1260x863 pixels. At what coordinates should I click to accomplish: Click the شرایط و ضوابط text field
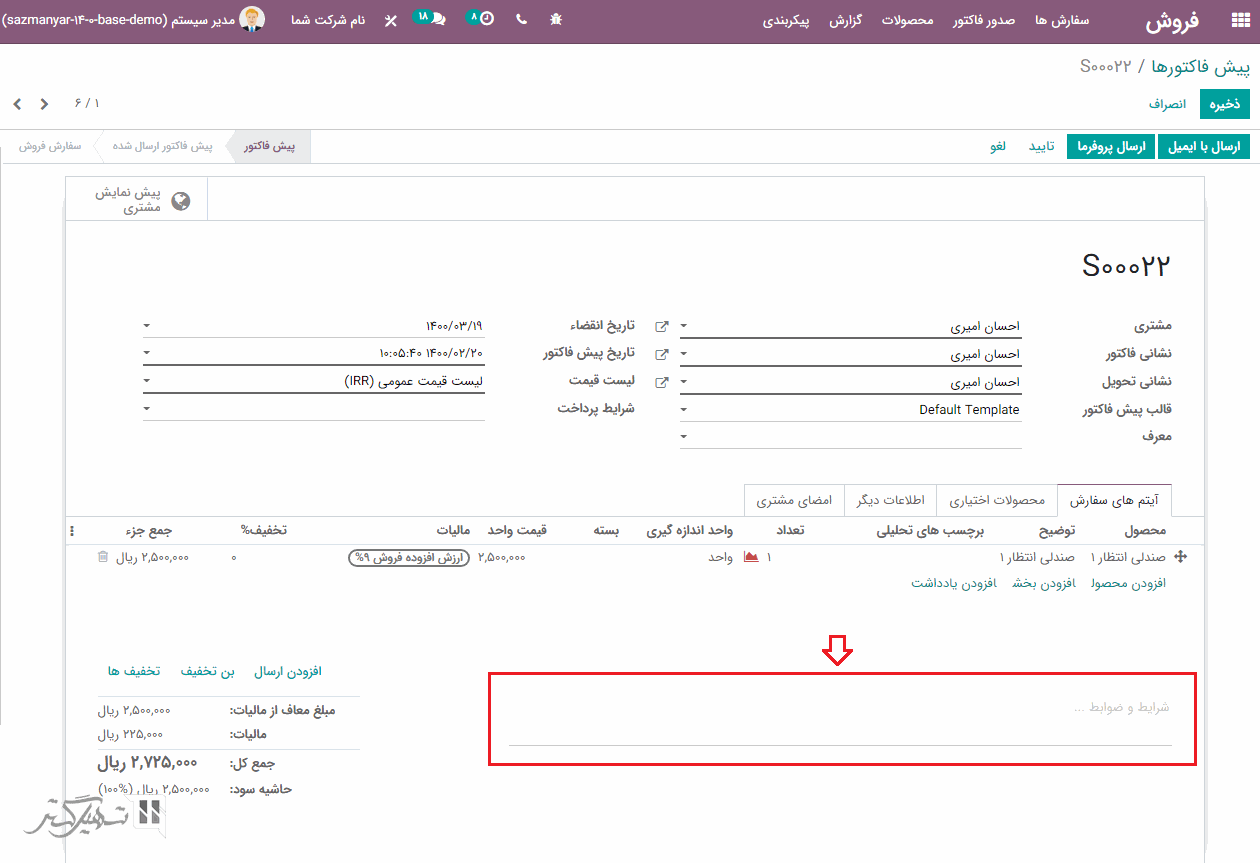pyautogui.click(x=840, y=708)
